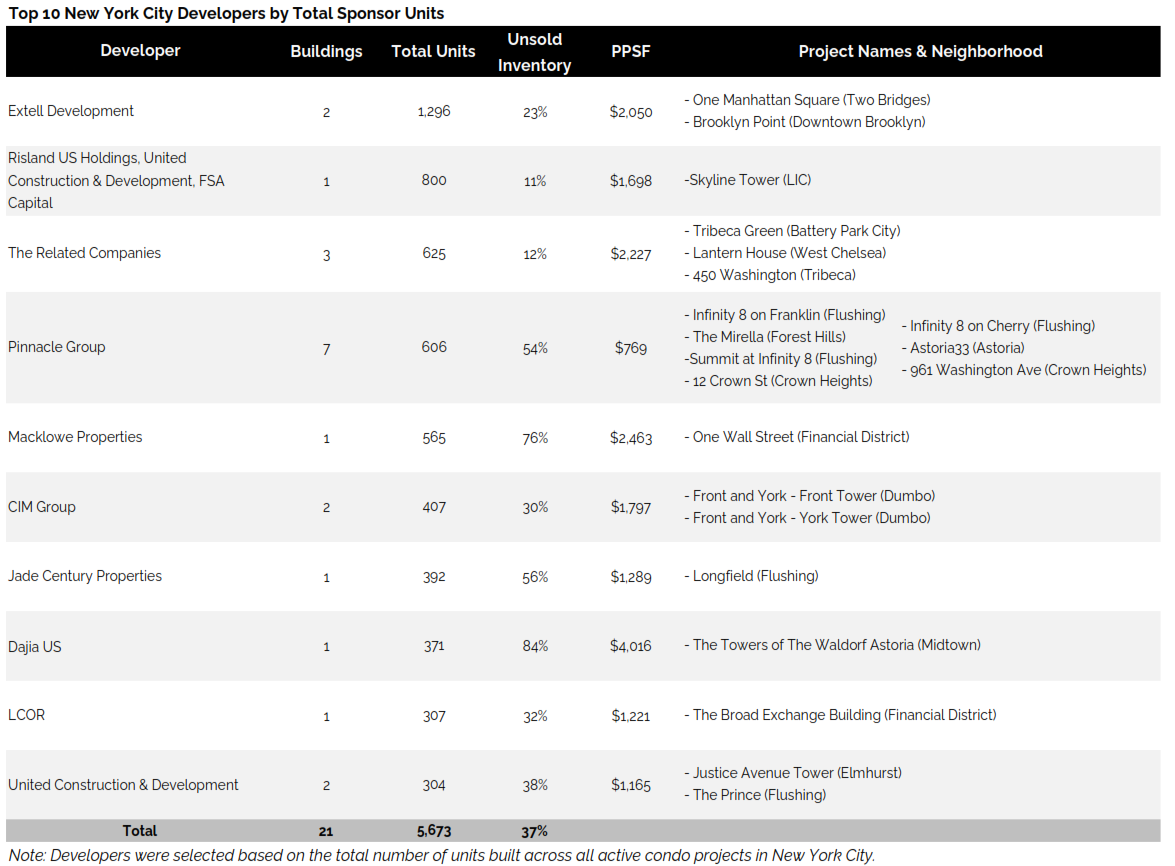The width and height of the screenshot is (1175, 866).
Task: Select the PPSF value '$2,463'
Action: click(631, 437)
